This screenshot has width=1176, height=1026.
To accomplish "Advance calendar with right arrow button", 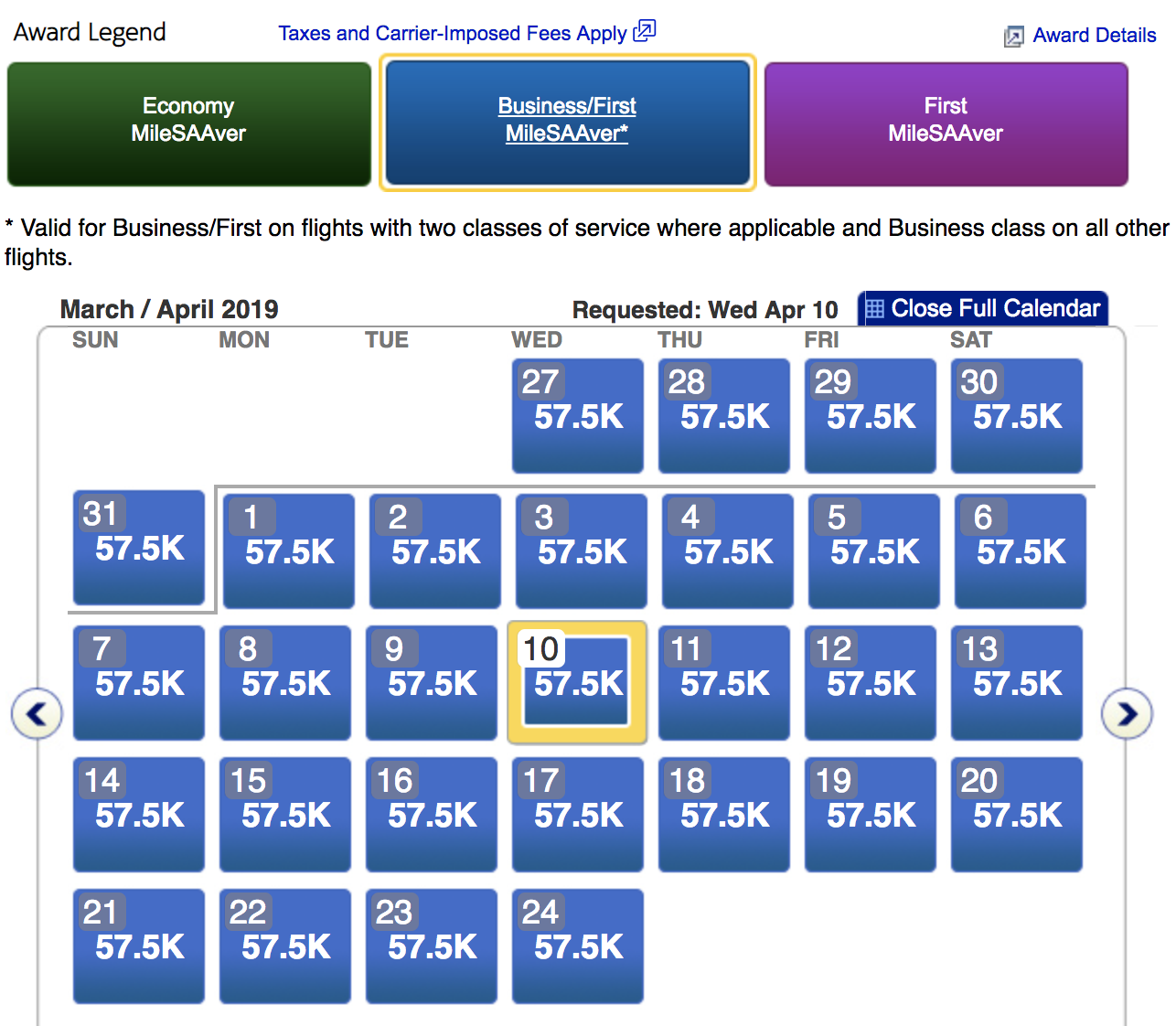I will 1127,713.
